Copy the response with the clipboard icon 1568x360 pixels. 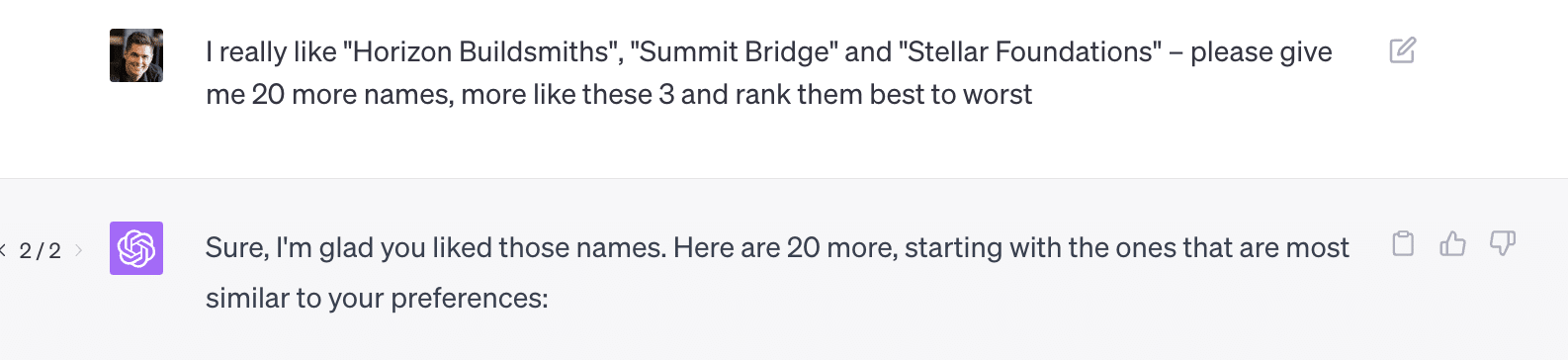[1403, 243]
